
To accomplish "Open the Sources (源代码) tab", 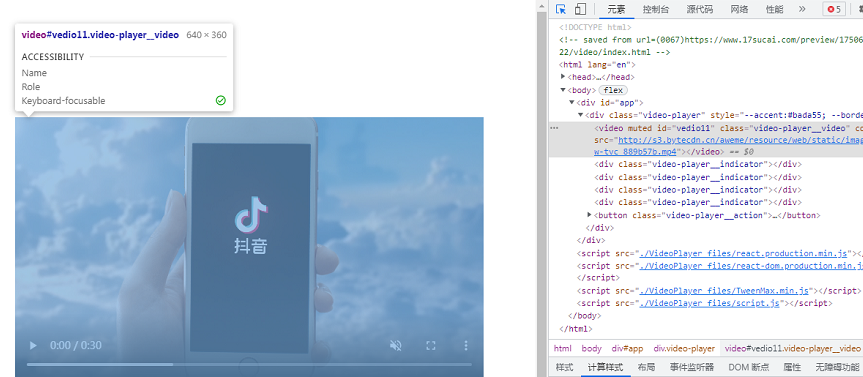I will point(700,9).
